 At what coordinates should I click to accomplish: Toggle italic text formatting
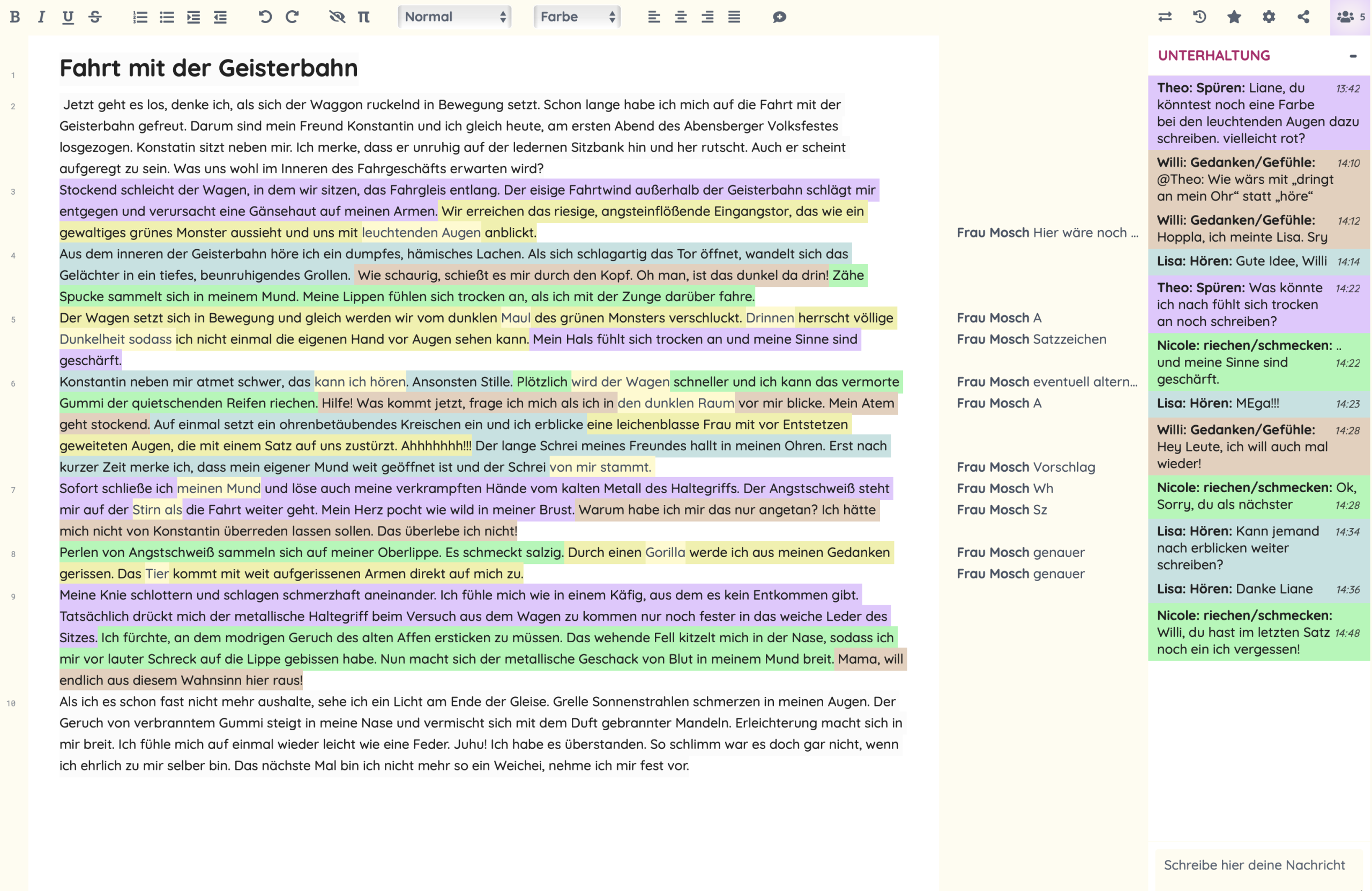(x=41, y=17)
